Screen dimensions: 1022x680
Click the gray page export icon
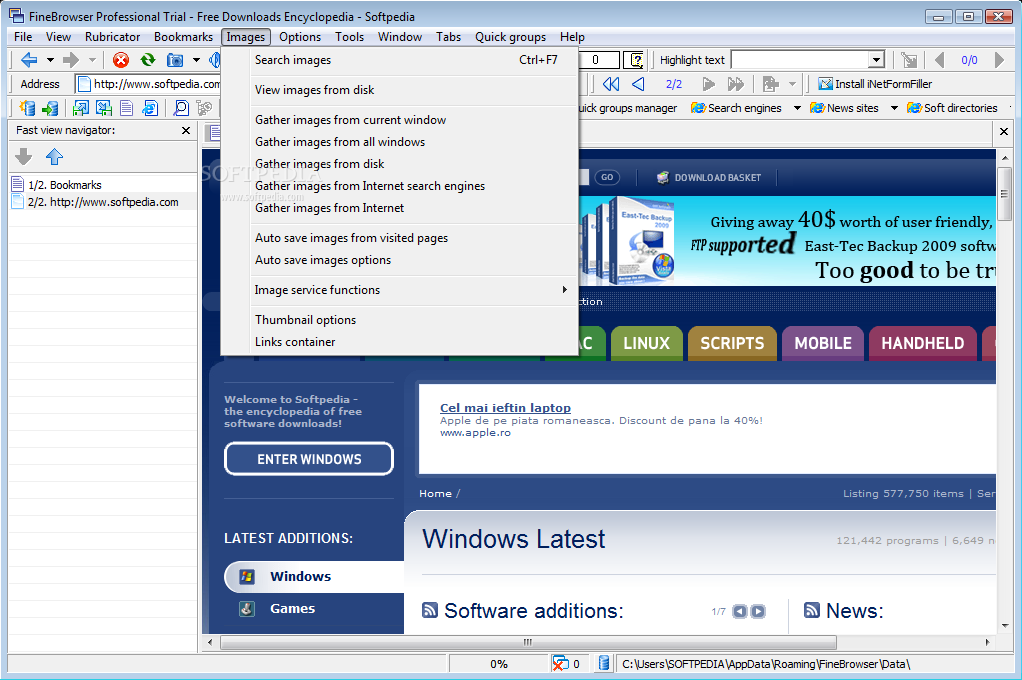coord(771,84)
